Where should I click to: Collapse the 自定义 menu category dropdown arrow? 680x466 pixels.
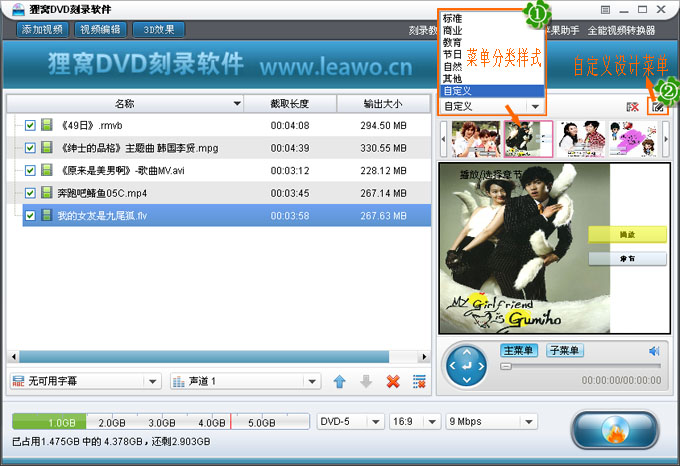535,106
